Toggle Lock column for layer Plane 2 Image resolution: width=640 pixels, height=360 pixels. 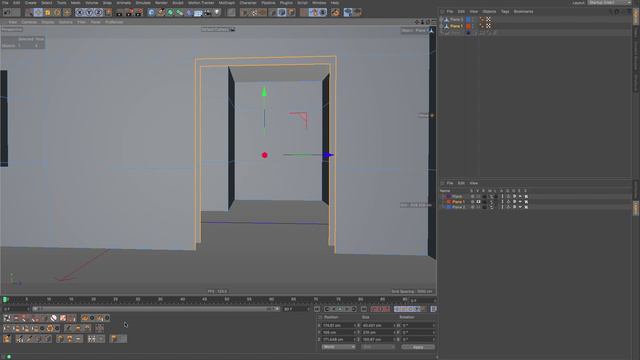click(x=496, y=207)
